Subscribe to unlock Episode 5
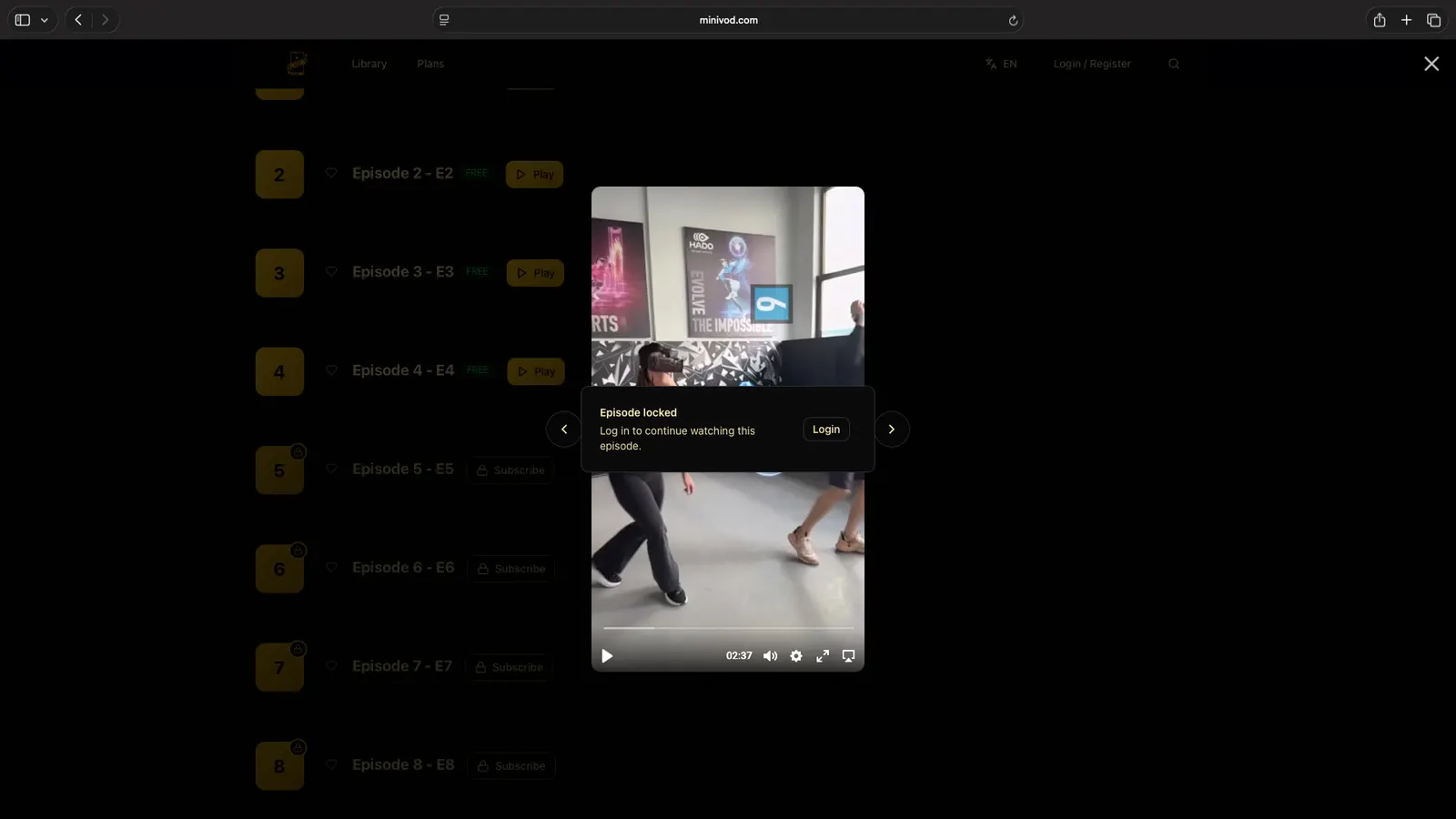This screenshot has width=1456, height=819. click(511, 470)
